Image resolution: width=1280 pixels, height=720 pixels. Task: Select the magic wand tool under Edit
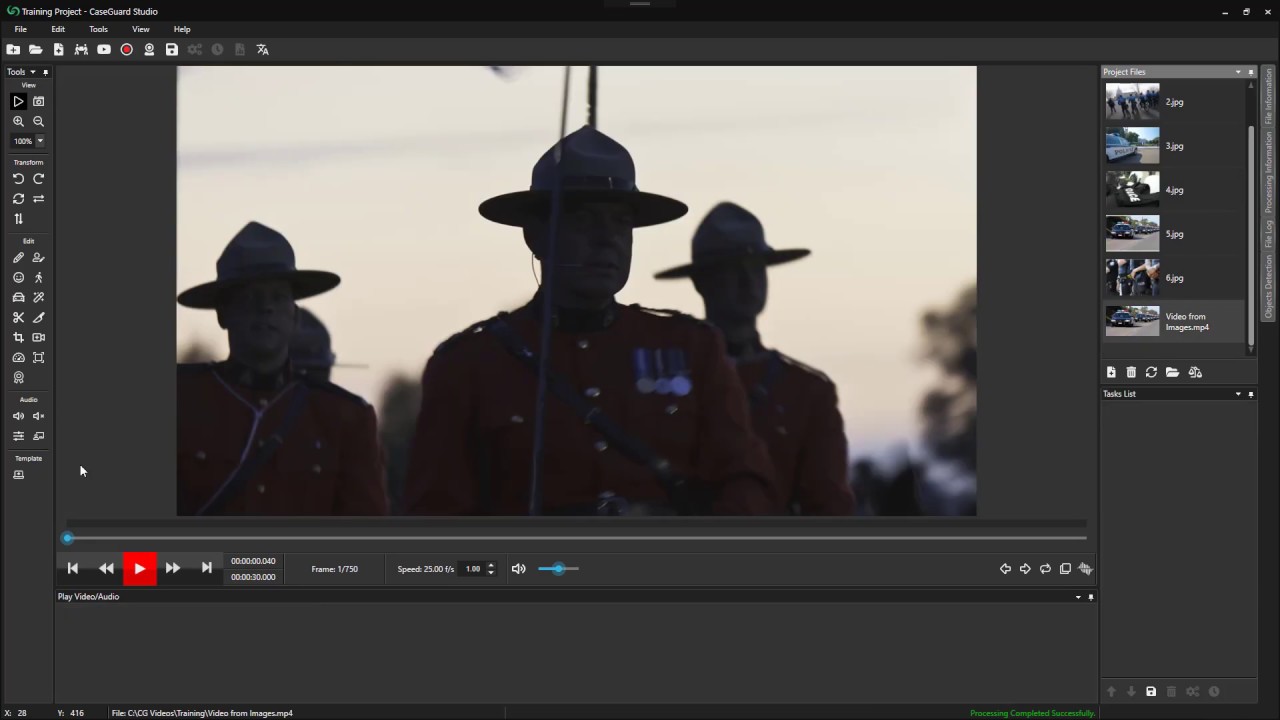pyautogui.click(x=39, y=298)
